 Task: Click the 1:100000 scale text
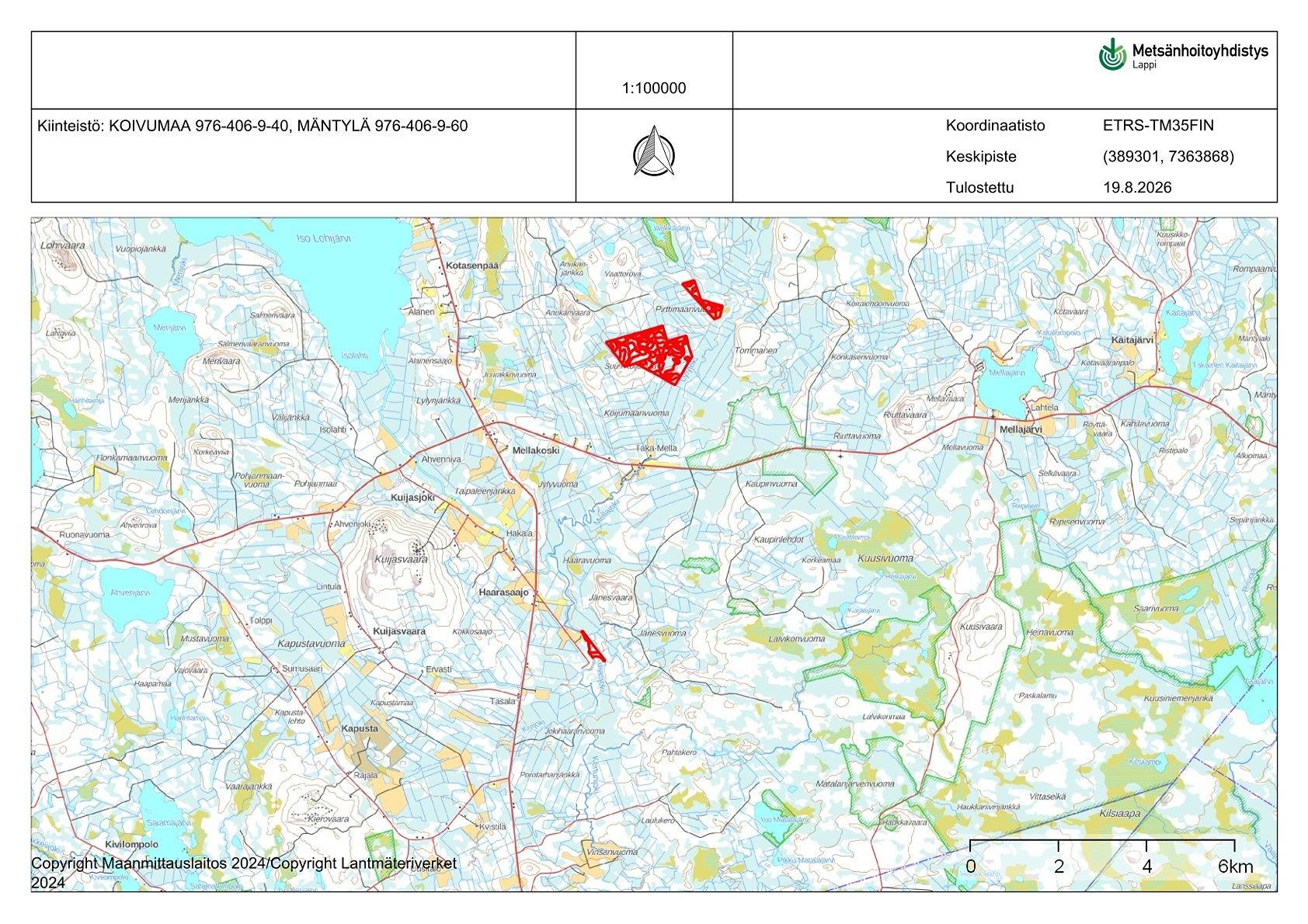[654, 89]
